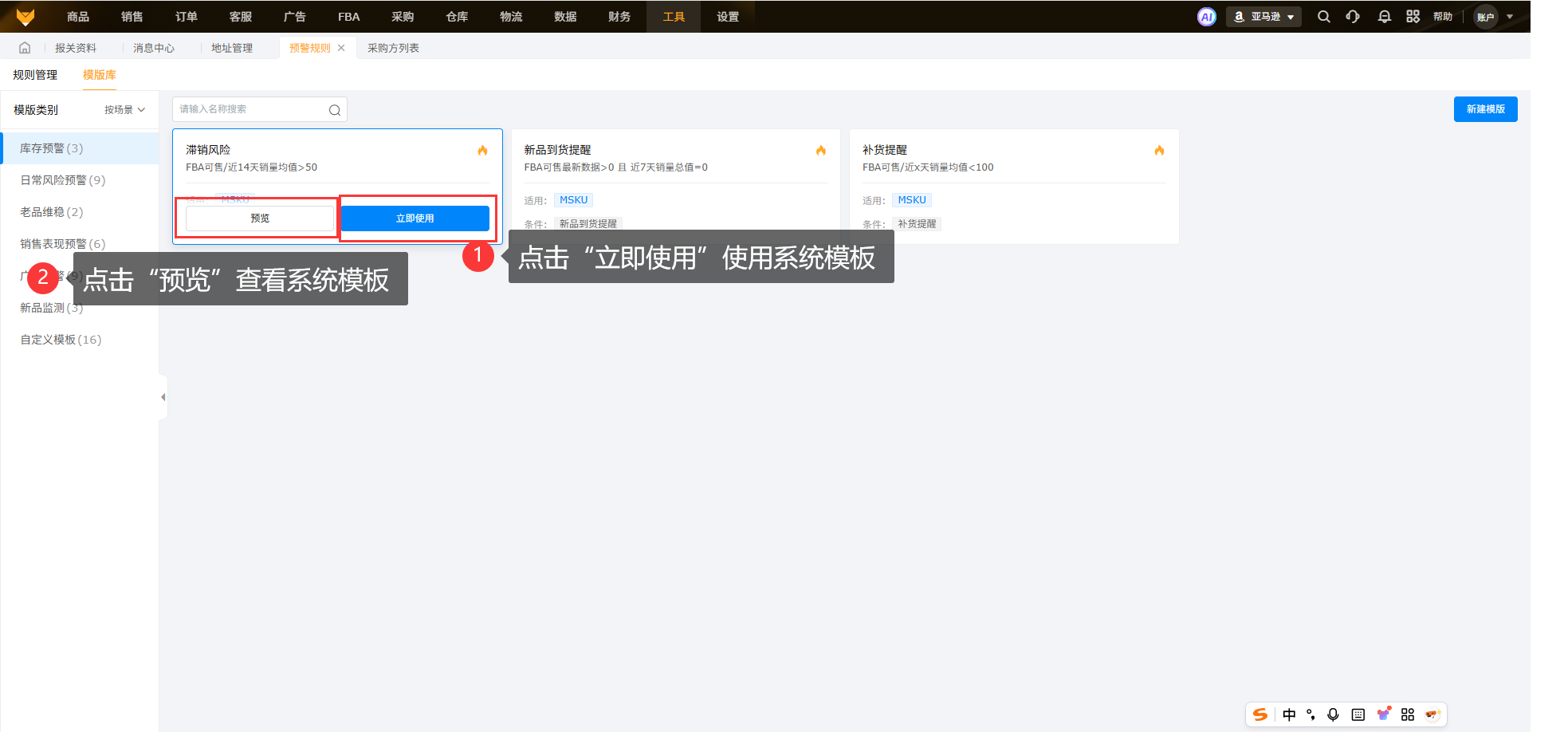The width and height of the screenshot is (1568, 732).
Task: Select 日常风险预警 (9) category
Action: (x=80, y=180)
